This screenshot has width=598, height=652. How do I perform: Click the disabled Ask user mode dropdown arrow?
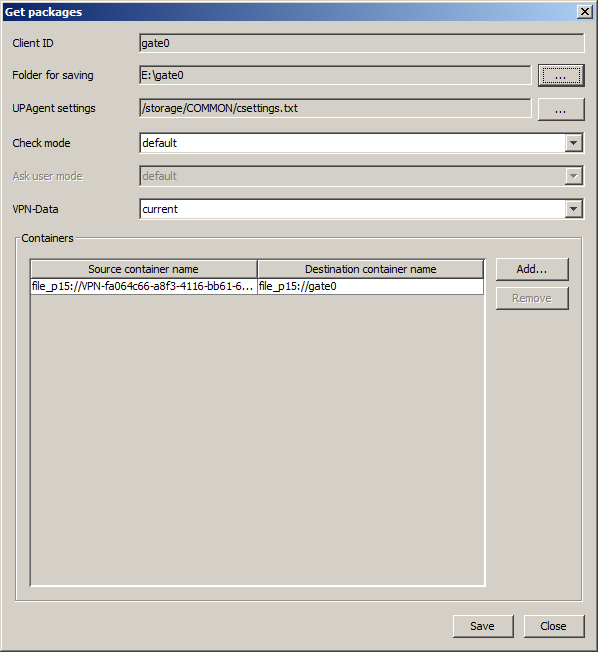pos(573,176)
